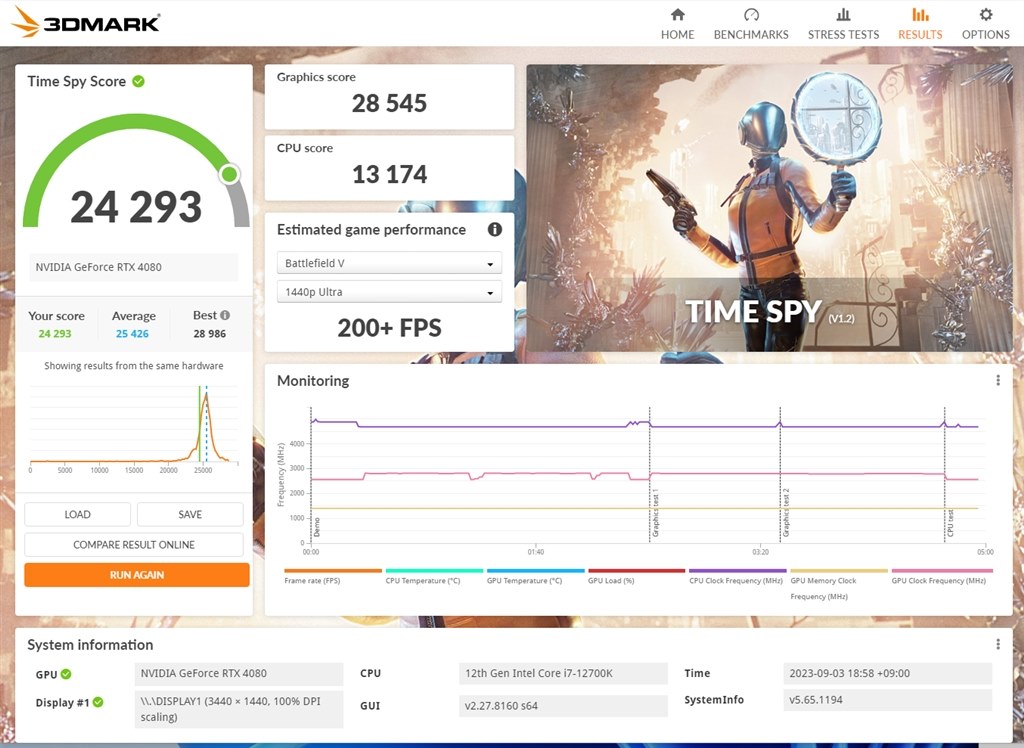Select the STRESS TESTS menu label

843,35
